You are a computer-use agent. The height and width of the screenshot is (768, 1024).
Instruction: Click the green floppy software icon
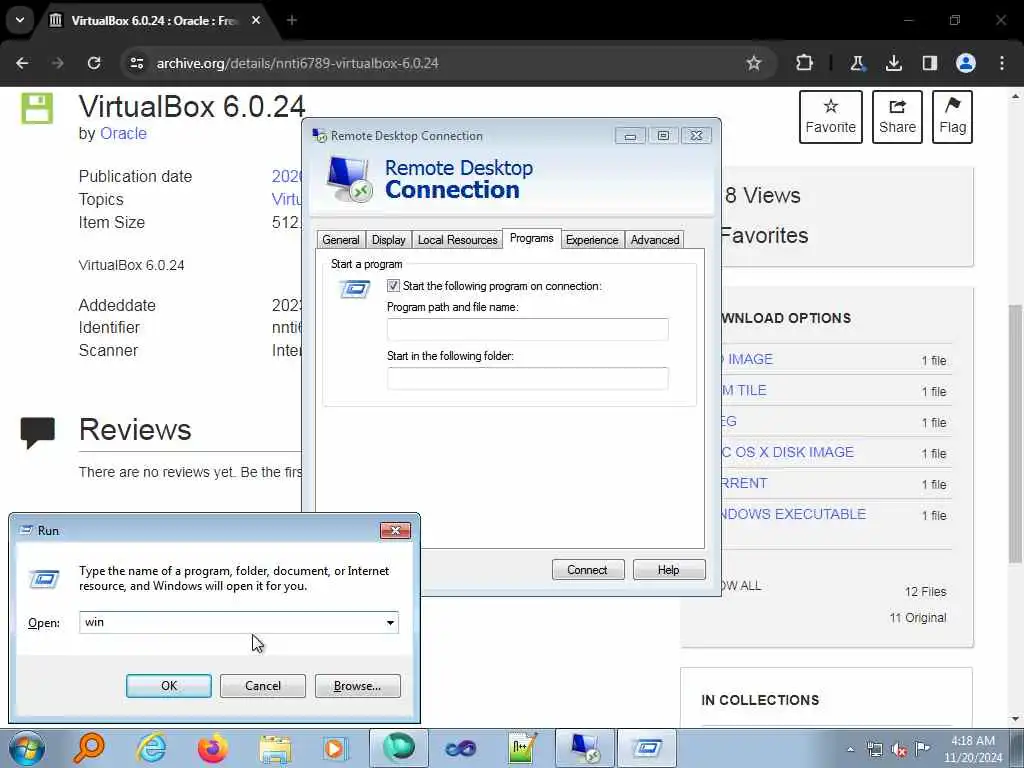[37, 108]
